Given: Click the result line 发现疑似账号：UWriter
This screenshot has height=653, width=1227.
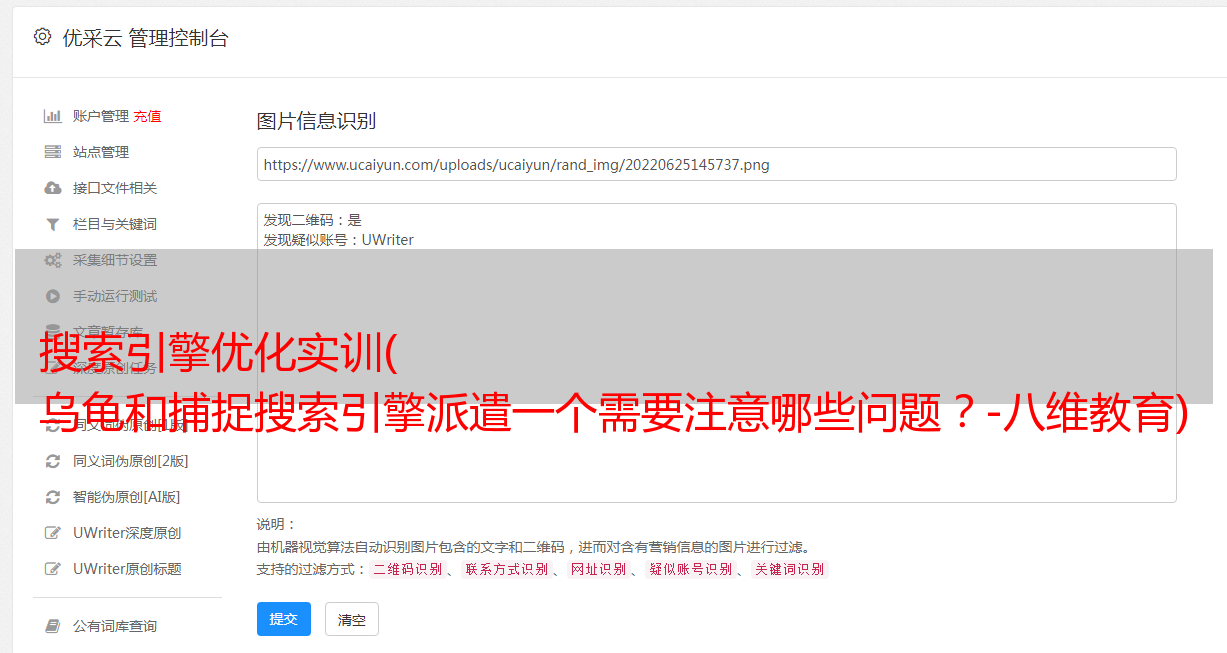Looking at the screenshot, I should [x=339, y=240].
